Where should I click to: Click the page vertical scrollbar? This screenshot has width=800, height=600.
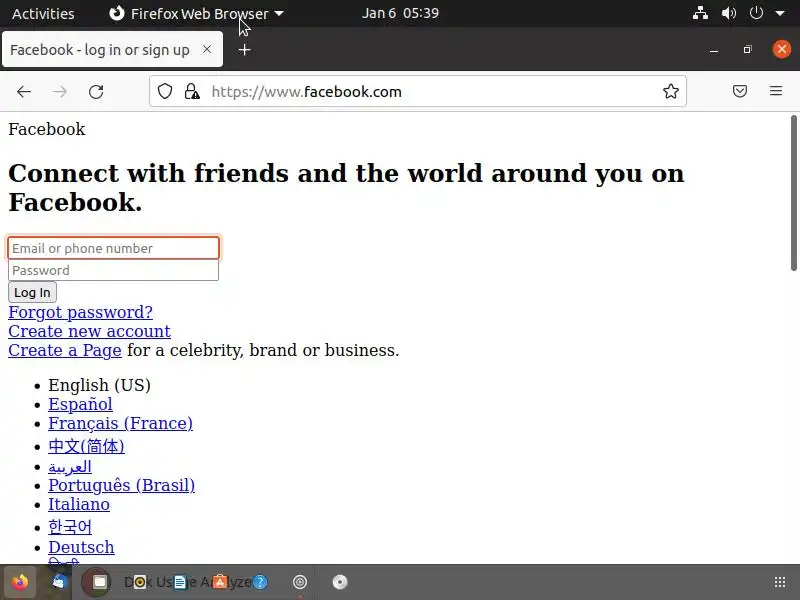point(793,193)
